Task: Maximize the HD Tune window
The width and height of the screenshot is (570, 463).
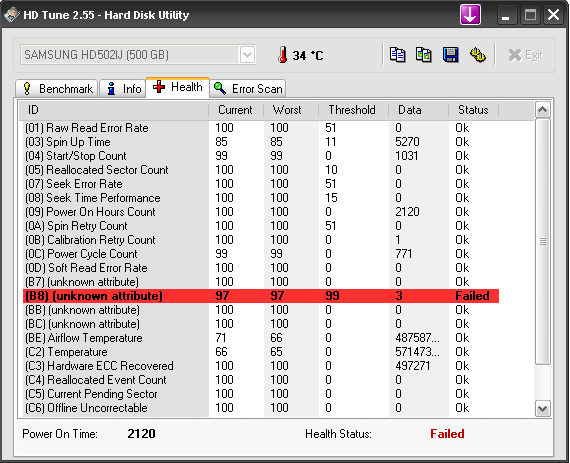Action: click(530, 15)
